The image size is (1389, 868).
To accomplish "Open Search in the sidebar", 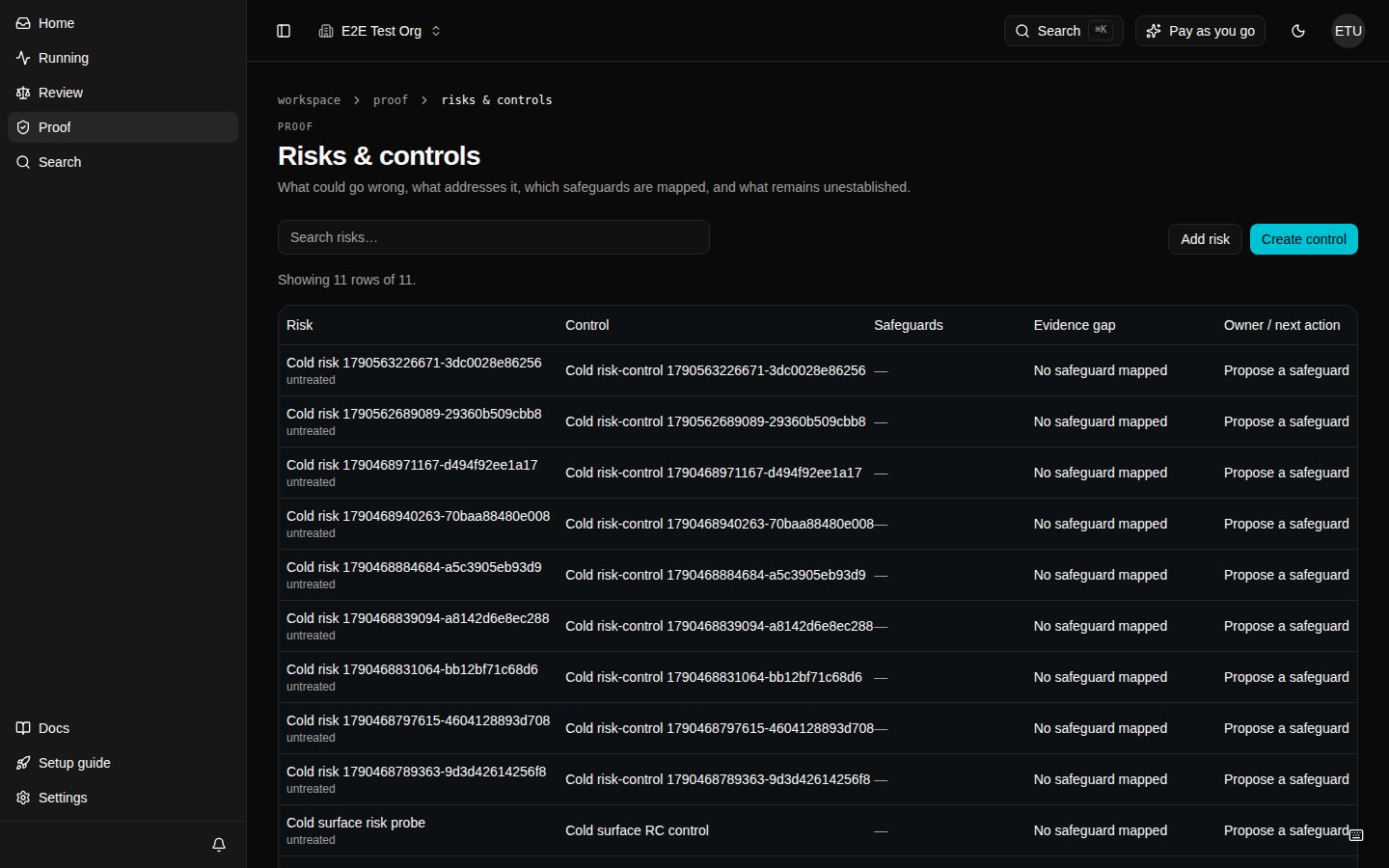I will tap(123, 162).
